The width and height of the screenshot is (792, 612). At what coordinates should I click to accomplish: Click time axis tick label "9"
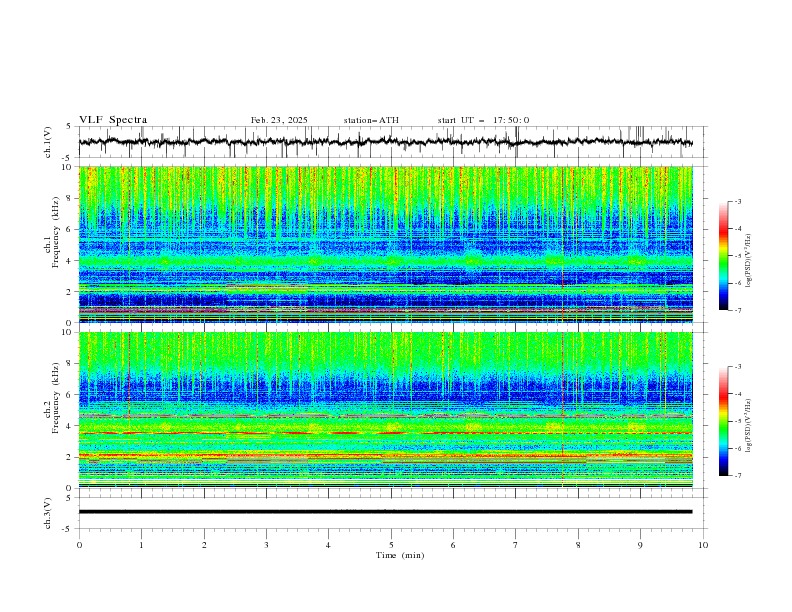point(640,545)
